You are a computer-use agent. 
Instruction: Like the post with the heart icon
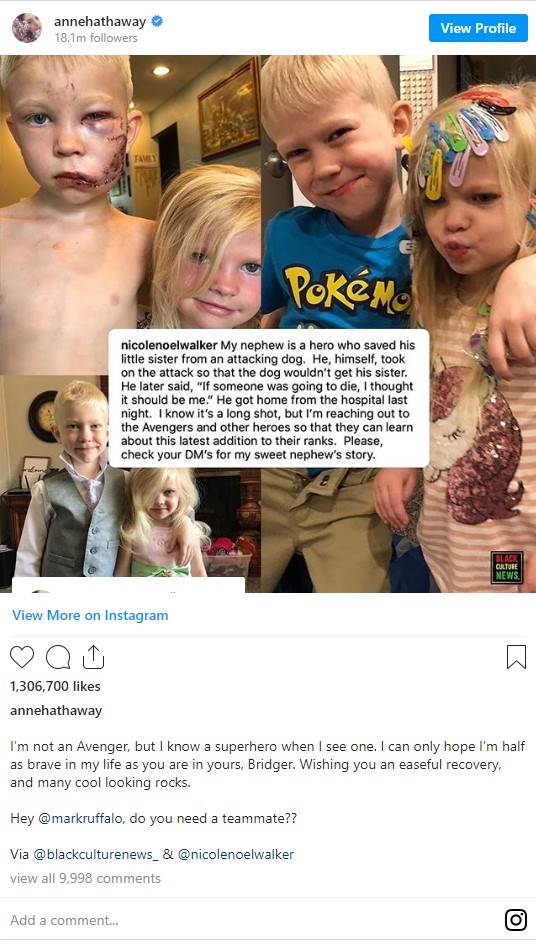click(x=22, y=657)
